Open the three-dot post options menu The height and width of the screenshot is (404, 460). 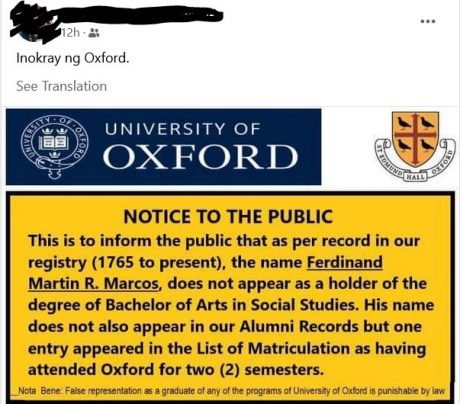pyautogui.click(x=428, y=21)
